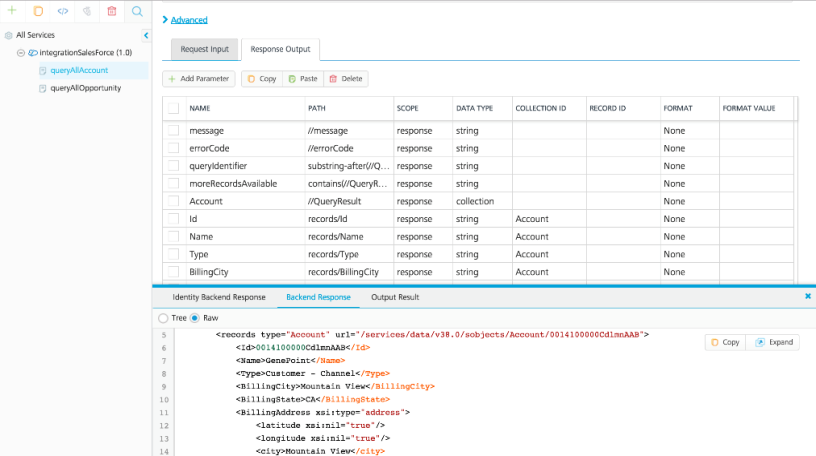Image resolution: width=816 pixels, height=456 pixels.
Task: Switch to the Response Output tab
Action: tap(280, 49)
